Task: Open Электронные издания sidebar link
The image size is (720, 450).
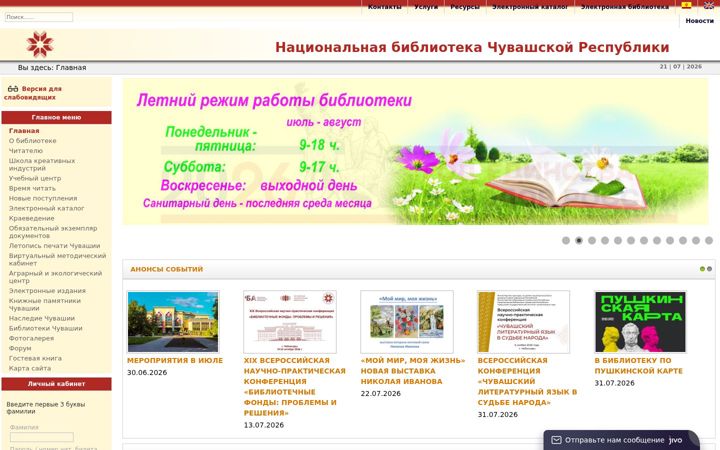Action: point(47,291)
